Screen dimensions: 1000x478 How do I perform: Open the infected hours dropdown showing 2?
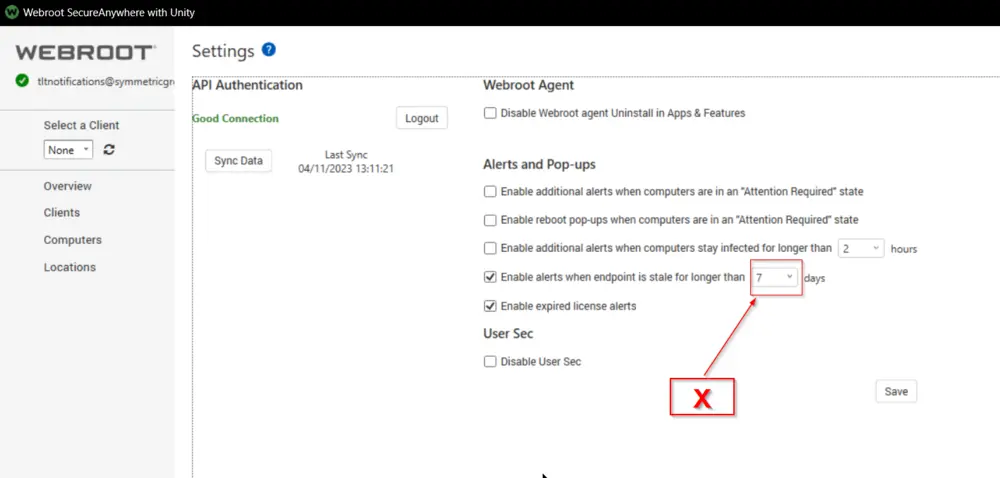click(x=860, y=248)
